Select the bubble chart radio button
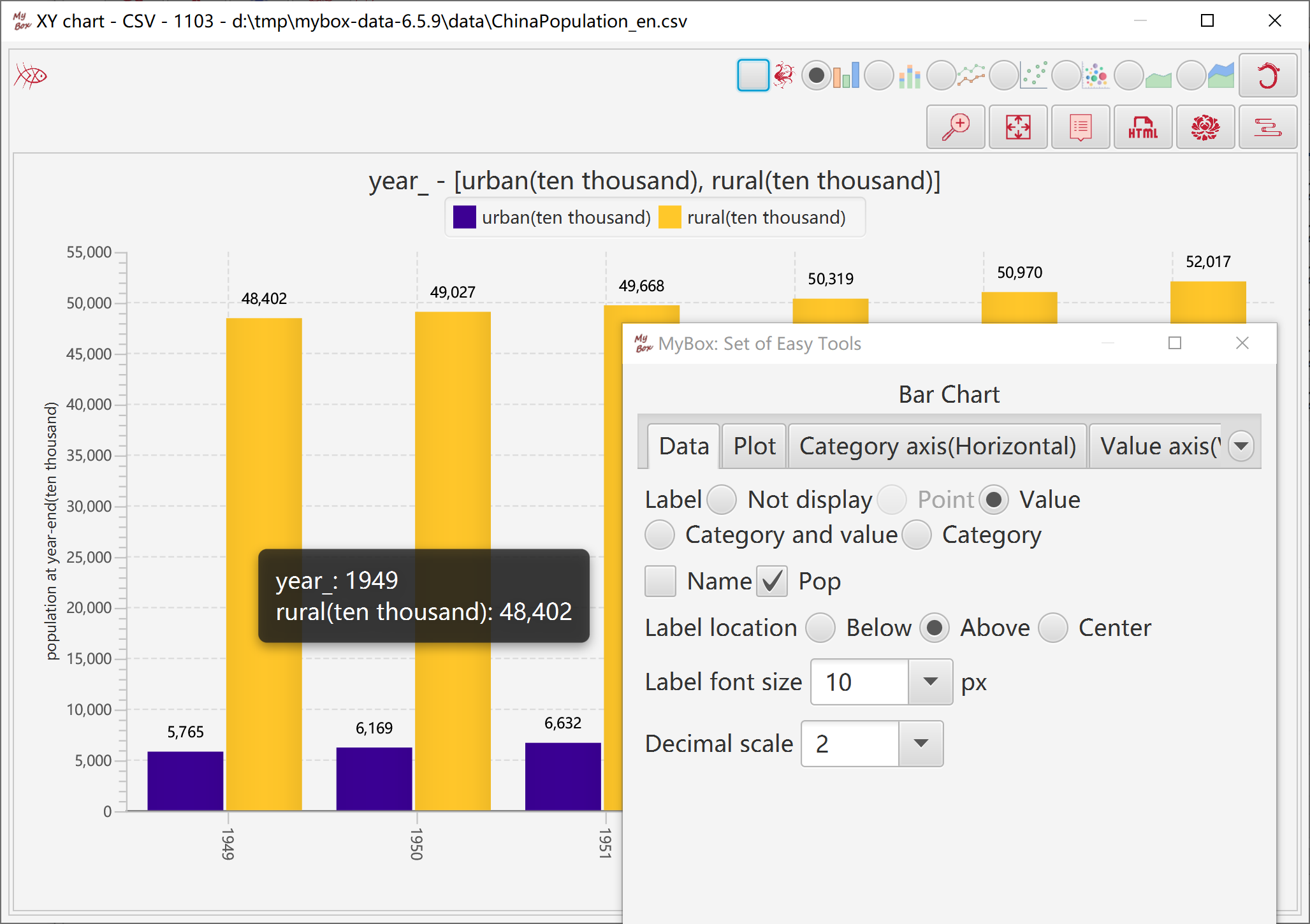 [x=1066, y=76]
